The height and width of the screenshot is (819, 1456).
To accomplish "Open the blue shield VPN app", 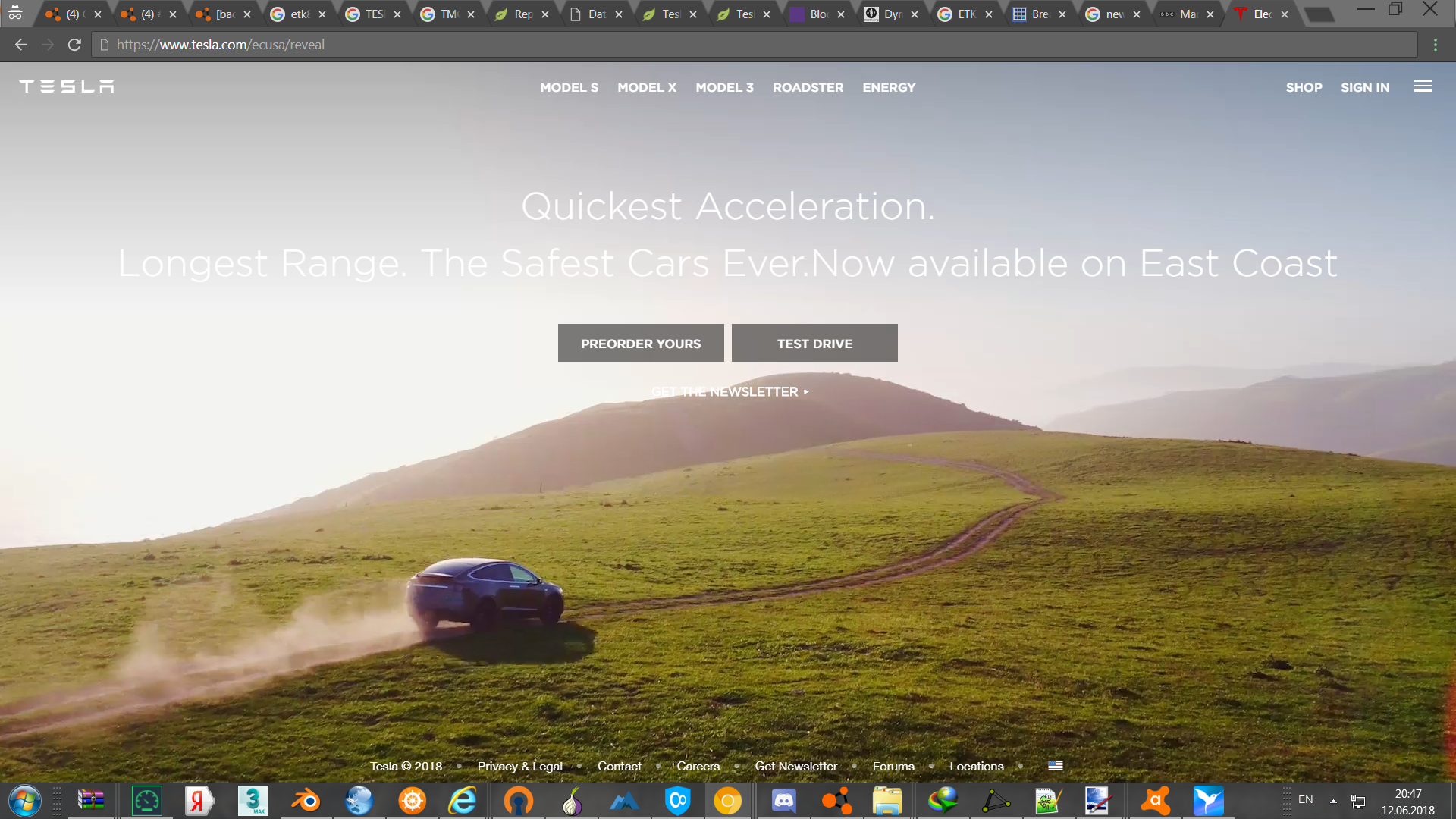I will click(x=678, y=801).
